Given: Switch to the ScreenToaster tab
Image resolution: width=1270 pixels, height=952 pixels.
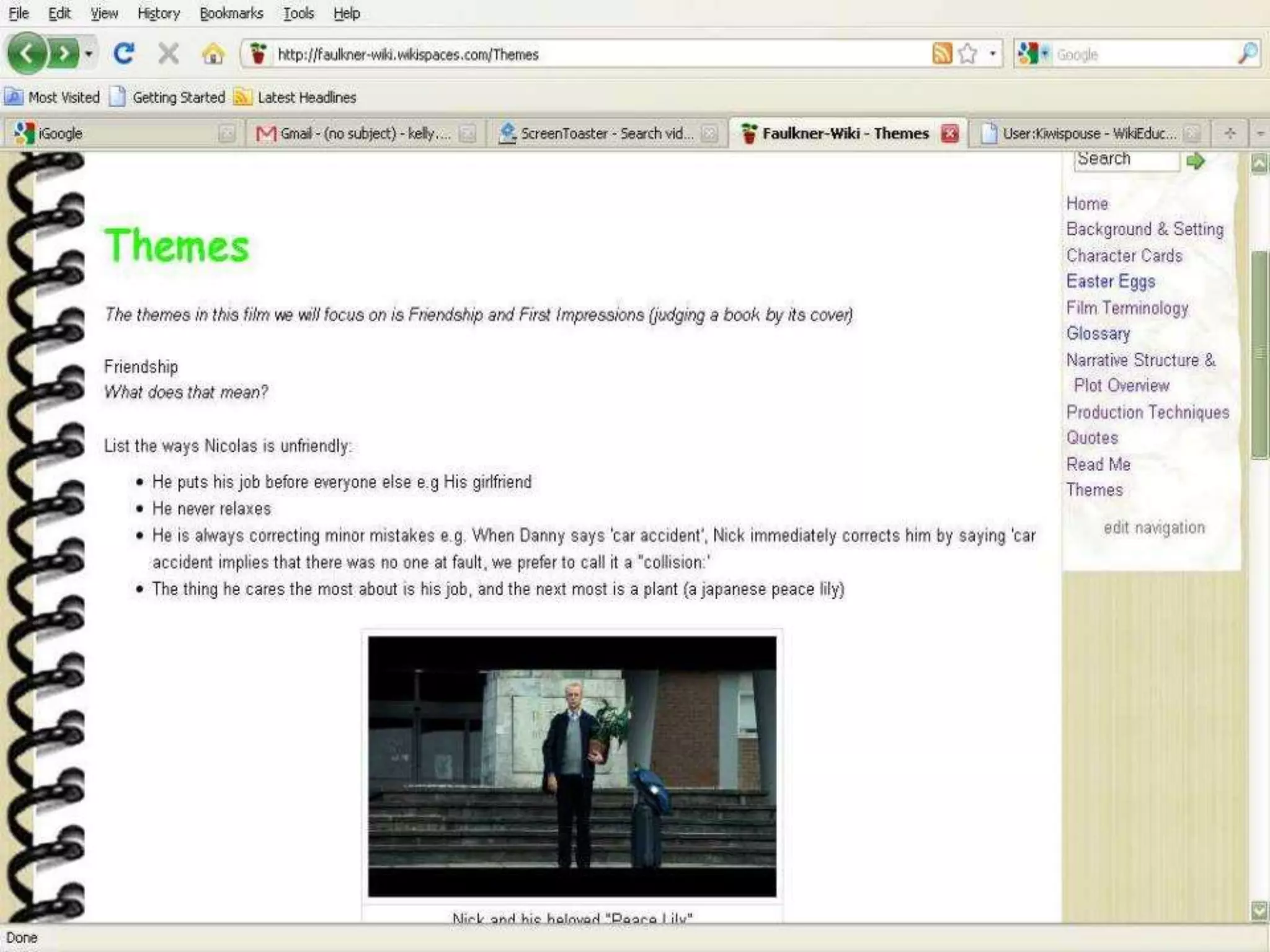Looking at the screenshot, I should pyautogui.click(x=605, y=133).
